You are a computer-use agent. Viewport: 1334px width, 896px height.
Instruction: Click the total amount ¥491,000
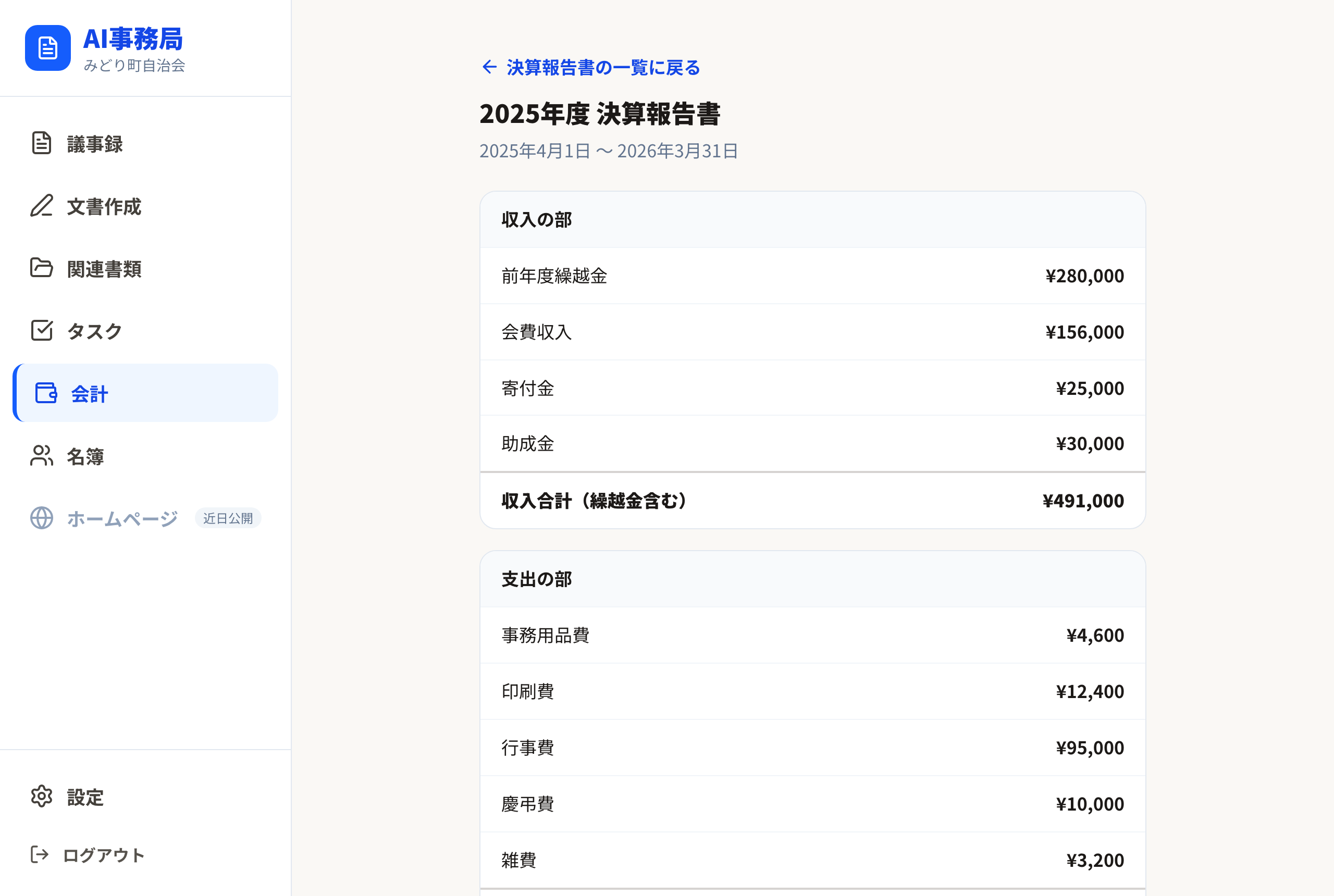[x=1083, y=501]
